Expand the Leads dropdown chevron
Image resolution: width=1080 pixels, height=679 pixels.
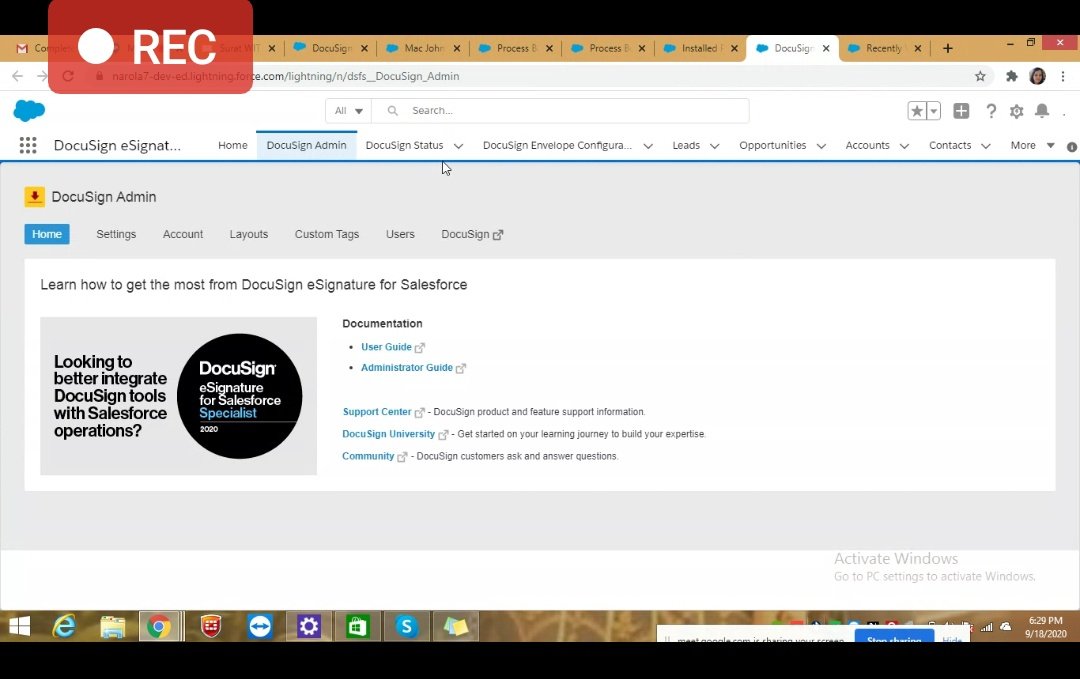(714, 146)
